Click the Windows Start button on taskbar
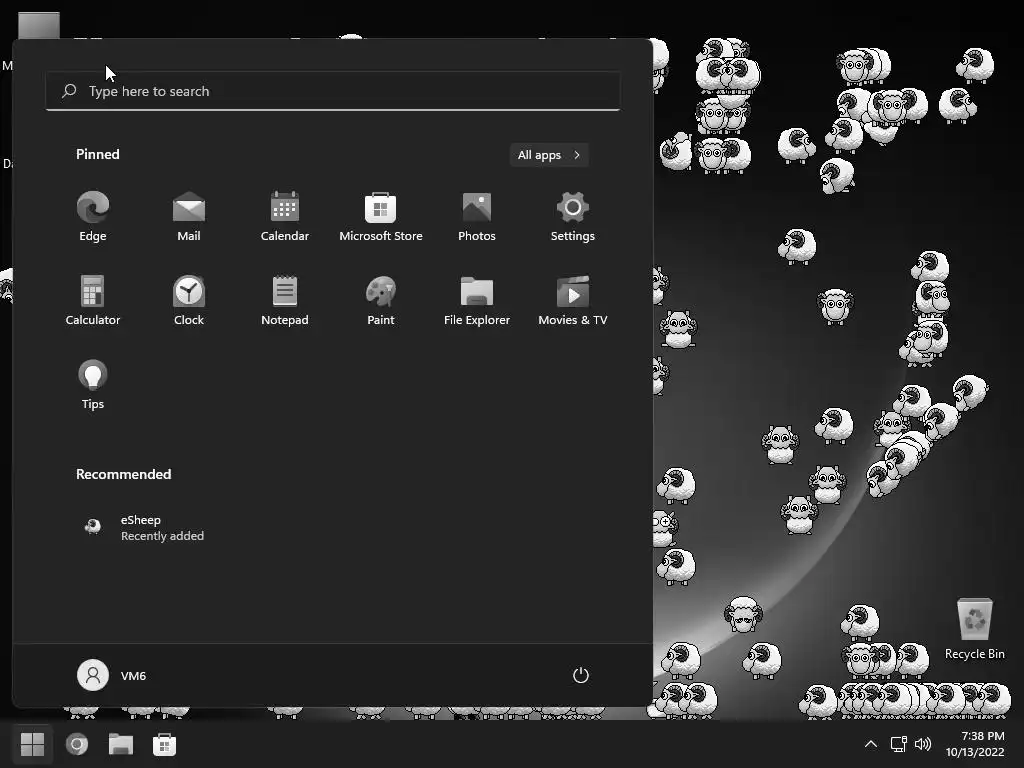The width and height of the screenshot is (1024, 768). pyautogui.click(x=32, y=744)
